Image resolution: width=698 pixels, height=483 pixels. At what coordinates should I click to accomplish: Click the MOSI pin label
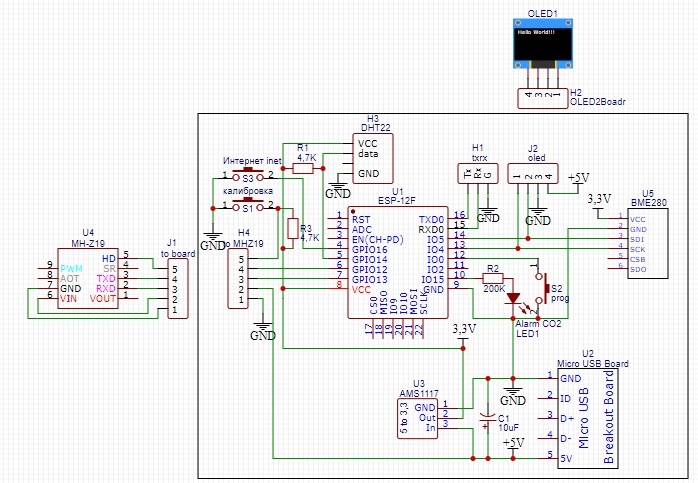pyautogui.click(x=414, y=304)
